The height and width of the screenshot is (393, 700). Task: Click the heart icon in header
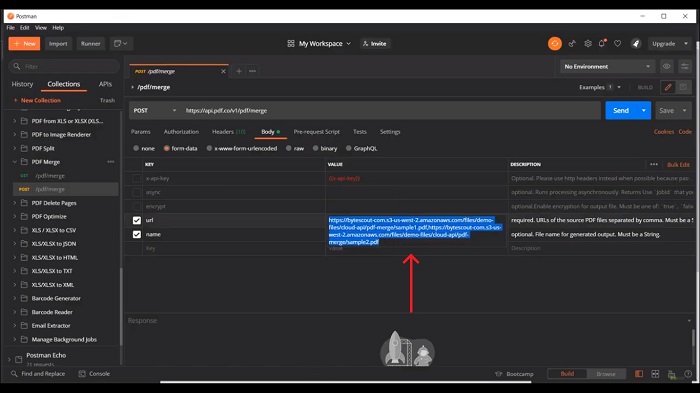617,44
